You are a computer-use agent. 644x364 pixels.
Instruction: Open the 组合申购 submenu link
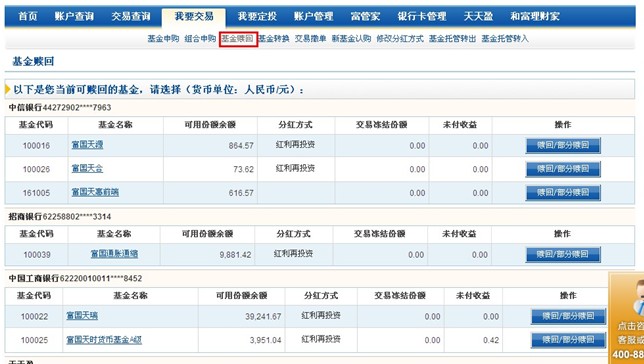click(x=200, y=39)
